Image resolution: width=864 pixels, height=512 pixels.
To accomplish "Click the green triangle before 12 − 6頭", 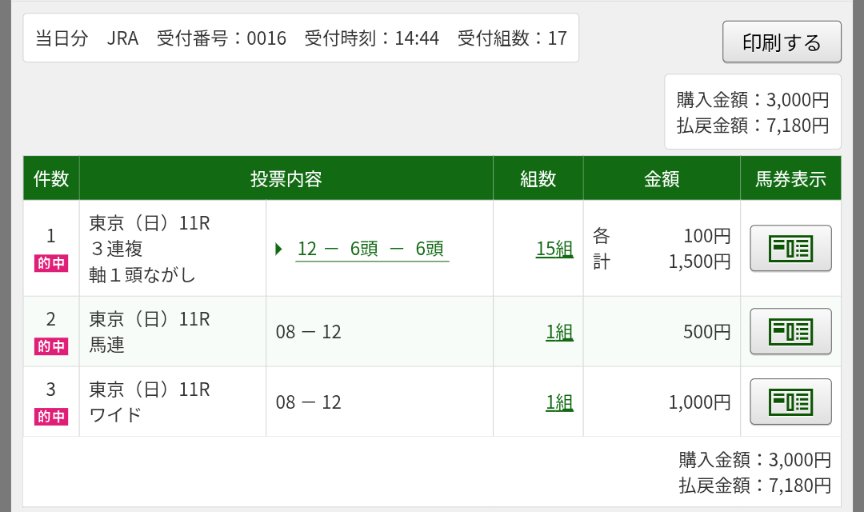I will pos(279,249).
